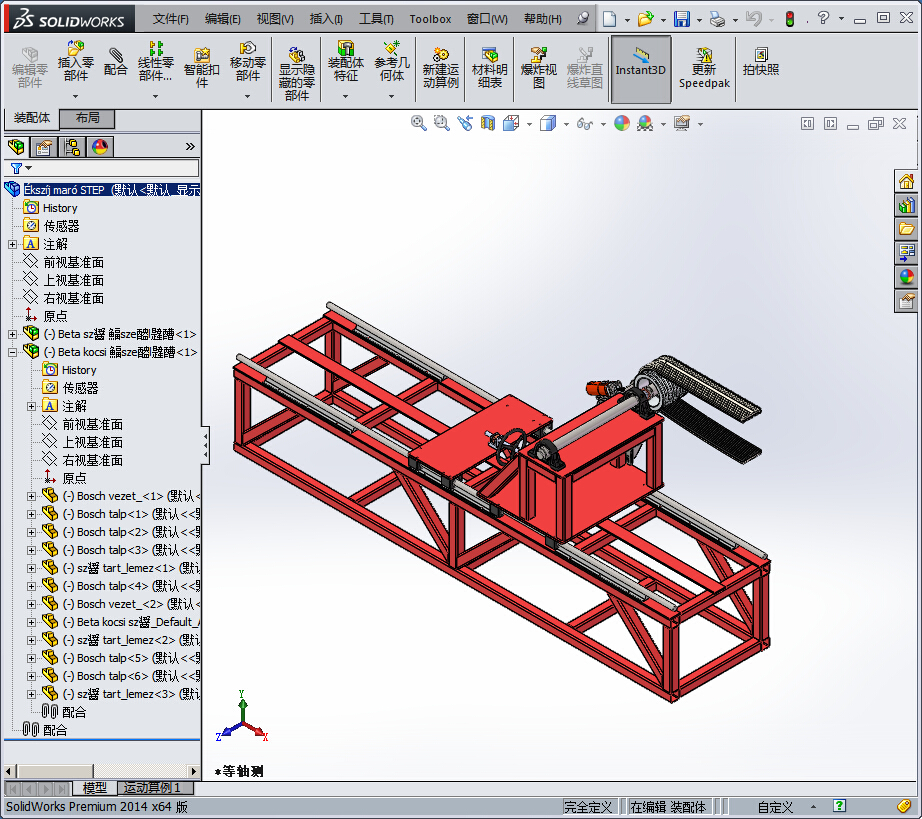922x819 pixels.
Task: Open the 工具(T) menu
Action: (x=376, y=19)
